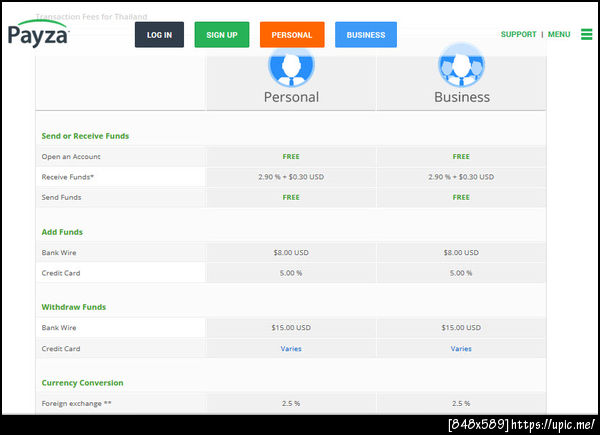This screenshot has height=435, width=600.
Task: Click Business 2.90 % + $0.30 USD value
Action: (x=461, y=177)
